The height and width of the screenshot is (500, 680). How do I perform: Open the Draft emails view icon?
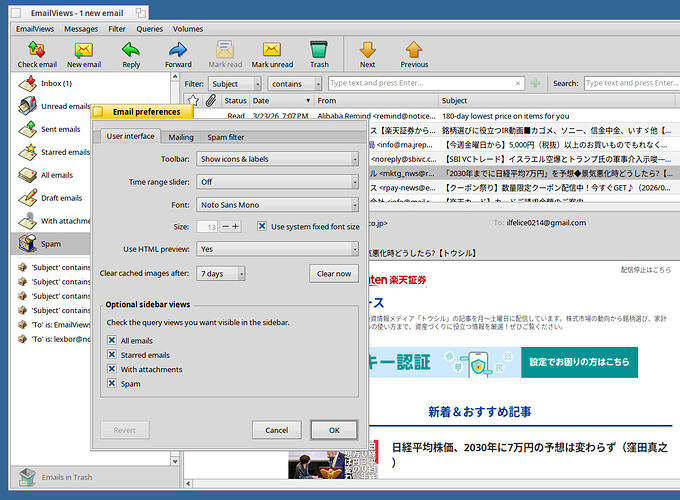click(28, 198)
